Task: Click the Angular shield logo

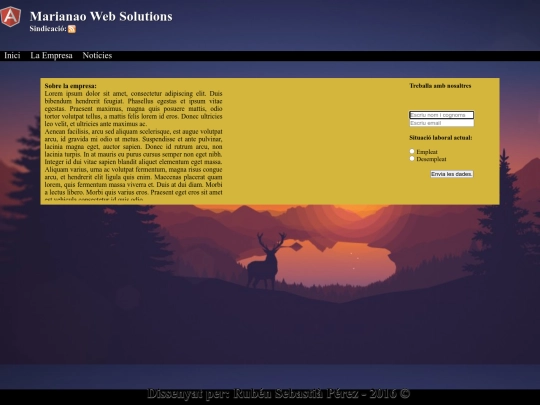Action: click(x=11, y=17)
